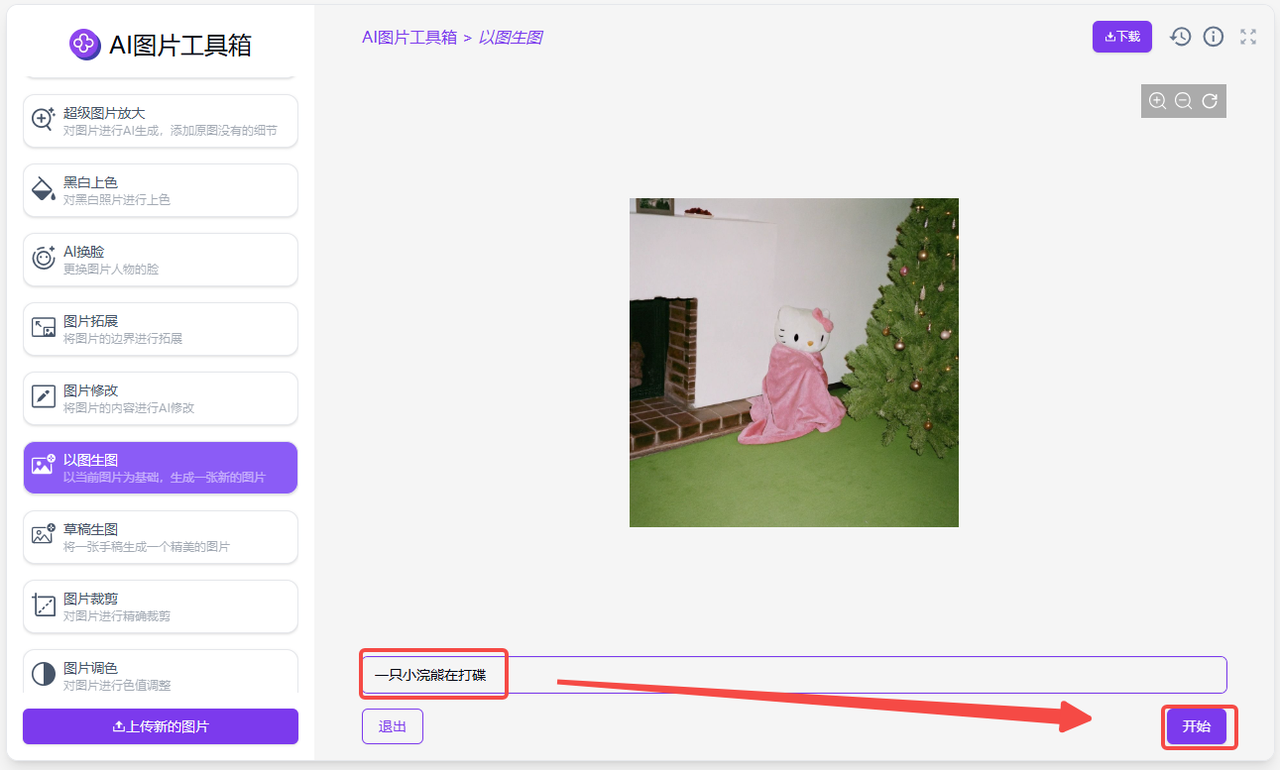Click the AI换脸 face icon
This screenshot has width=1280, height=770.
click(43, 259)
